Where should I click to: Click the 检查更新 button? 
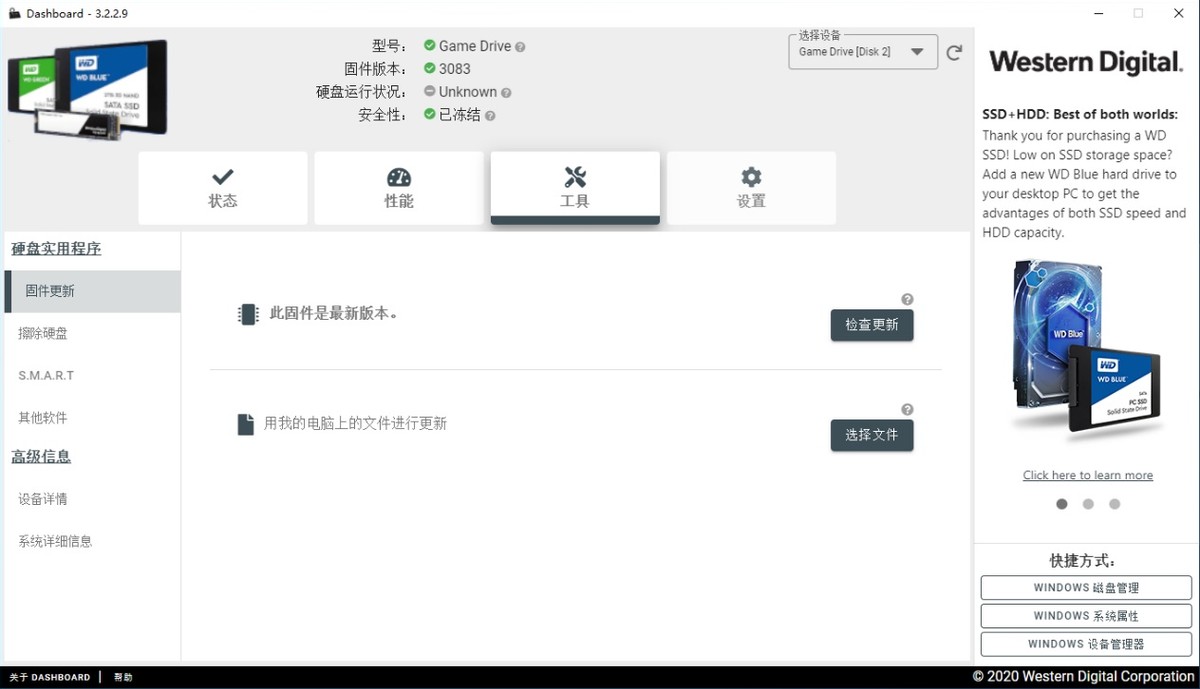pyautogui.click(x=871, y=325)
